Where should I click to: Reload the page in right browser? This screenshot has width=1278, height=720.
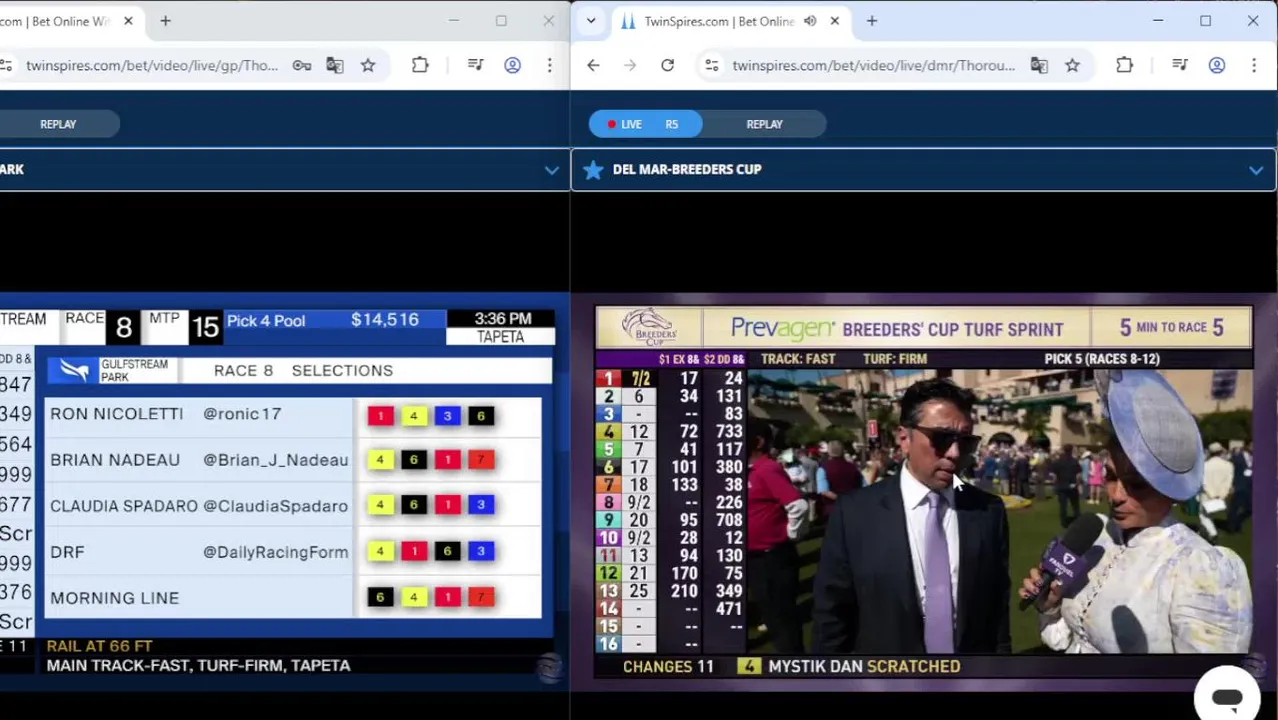[667, 66]
